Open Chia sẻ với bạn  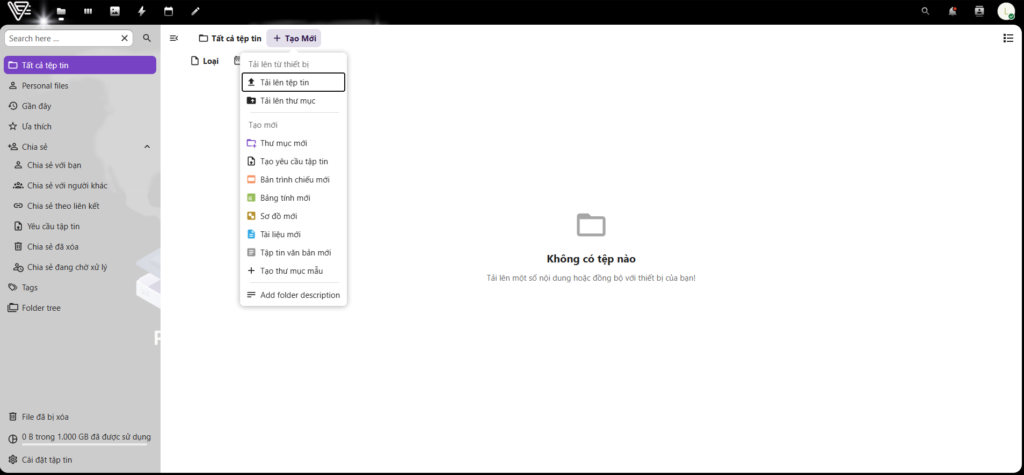click(x=82, y=165)
